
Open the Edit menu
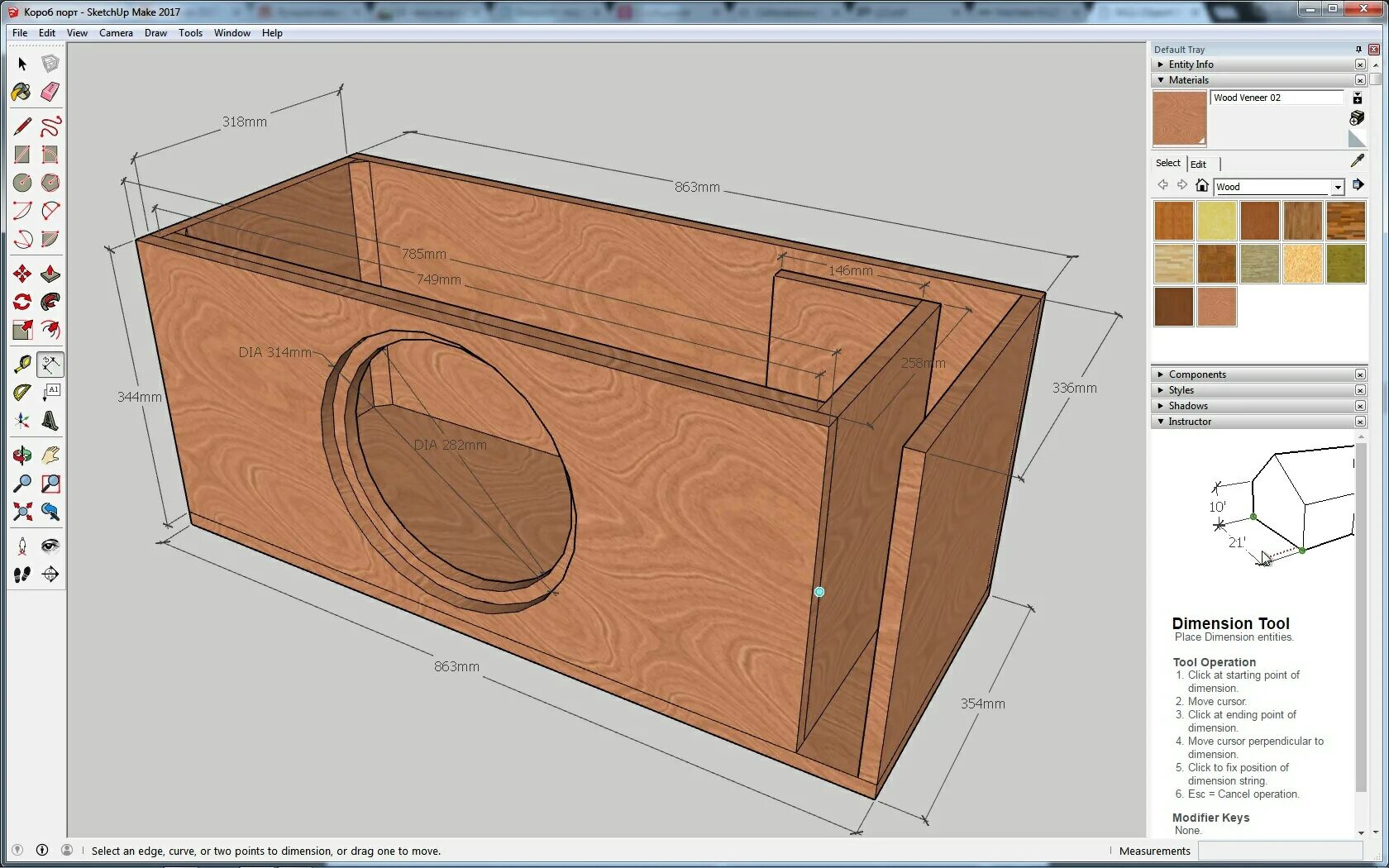pyautogui.click(x=47, y=33)
